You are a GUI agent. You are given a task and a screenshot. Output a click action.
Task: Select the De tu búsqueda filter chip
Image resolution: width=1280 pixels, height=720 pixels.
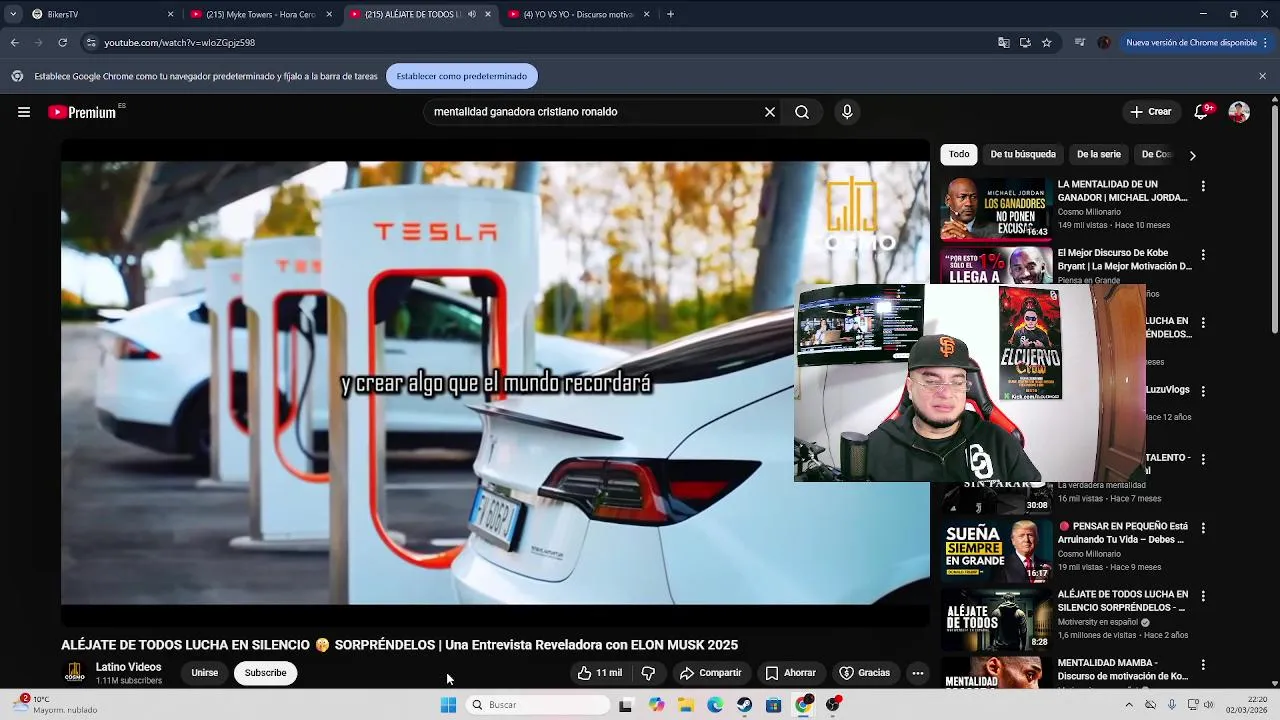(x=1022, y=154)
